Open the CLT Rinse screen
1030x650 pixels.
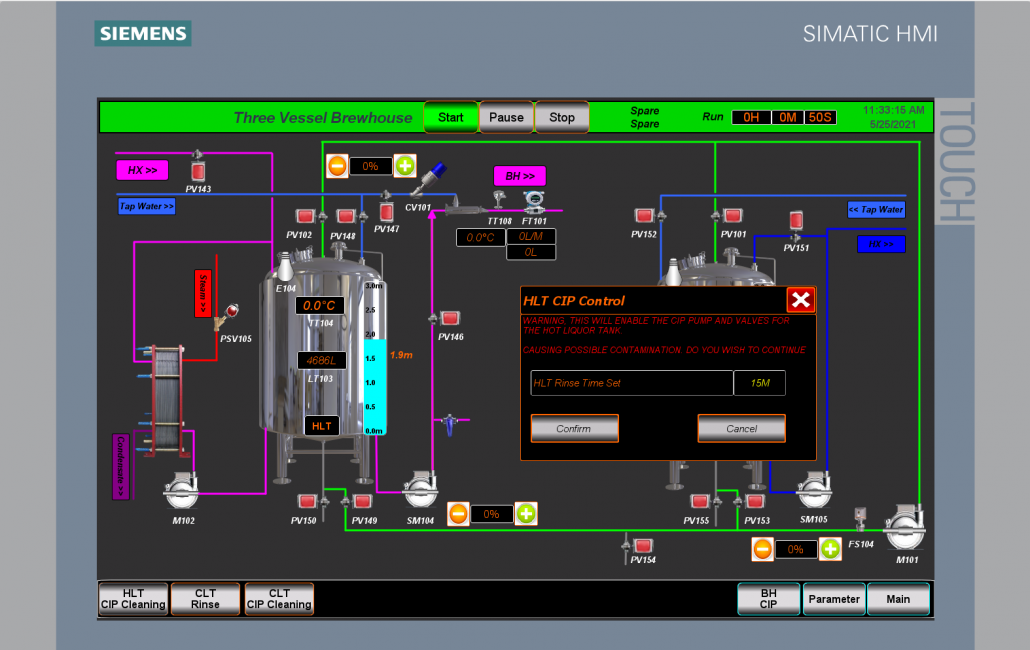tap(206, 599)
